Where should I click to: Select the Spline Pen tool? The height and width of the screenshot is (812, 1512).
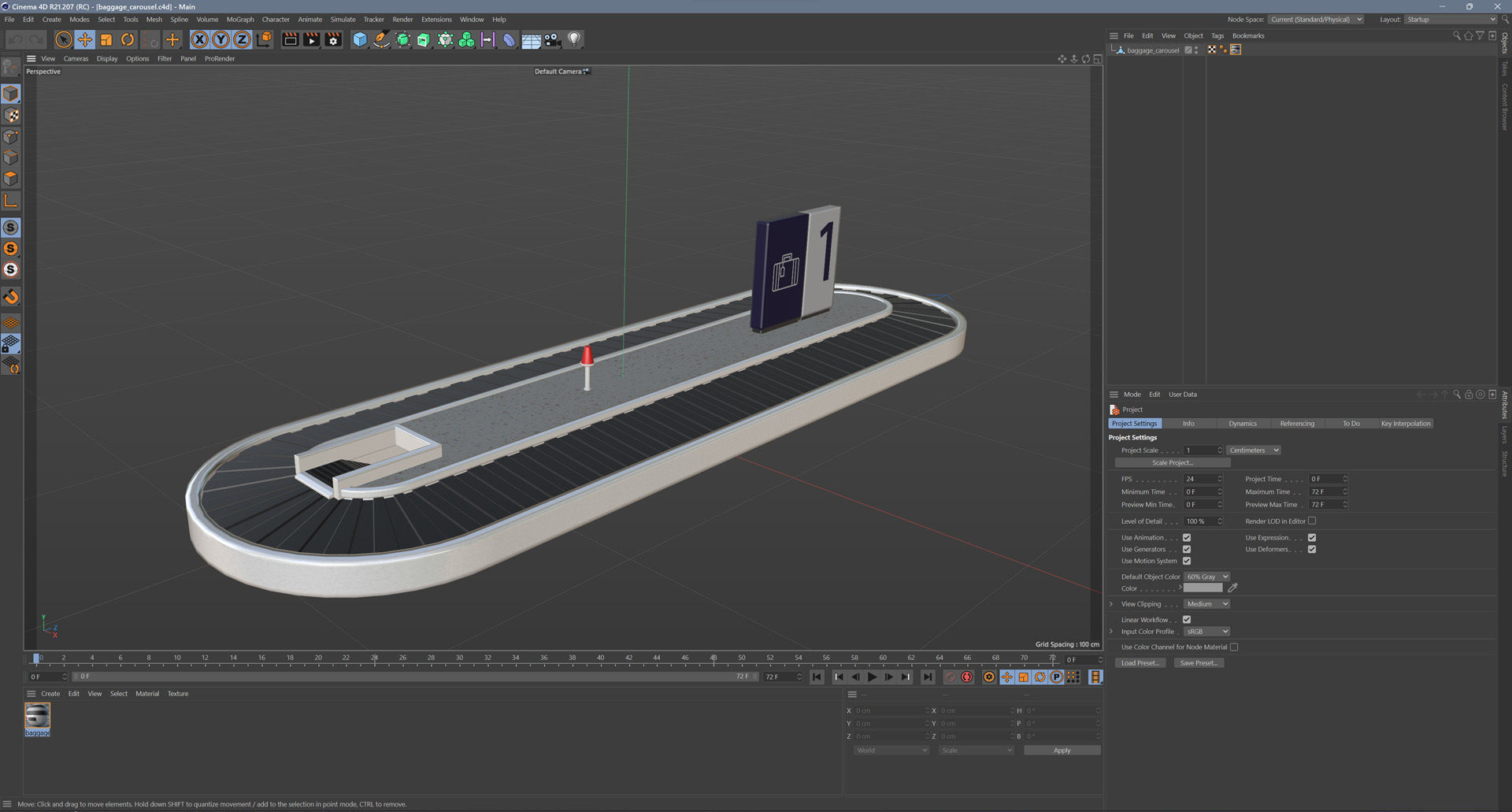click(x=381, y=39)
